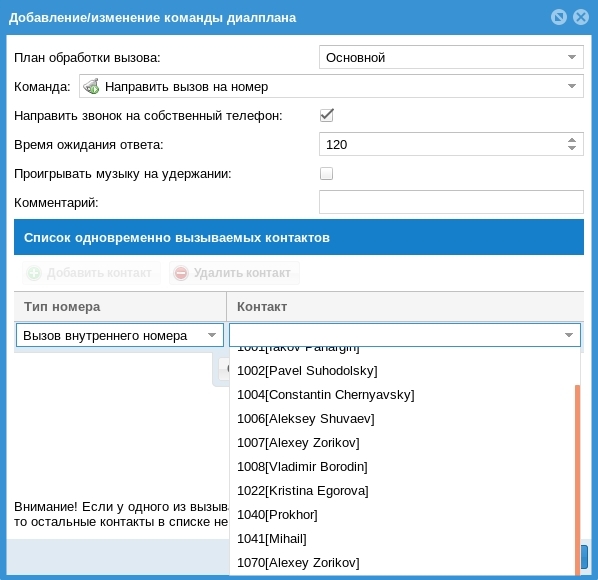
Task: Click the green plus add-contact icon
Action: 34,273
